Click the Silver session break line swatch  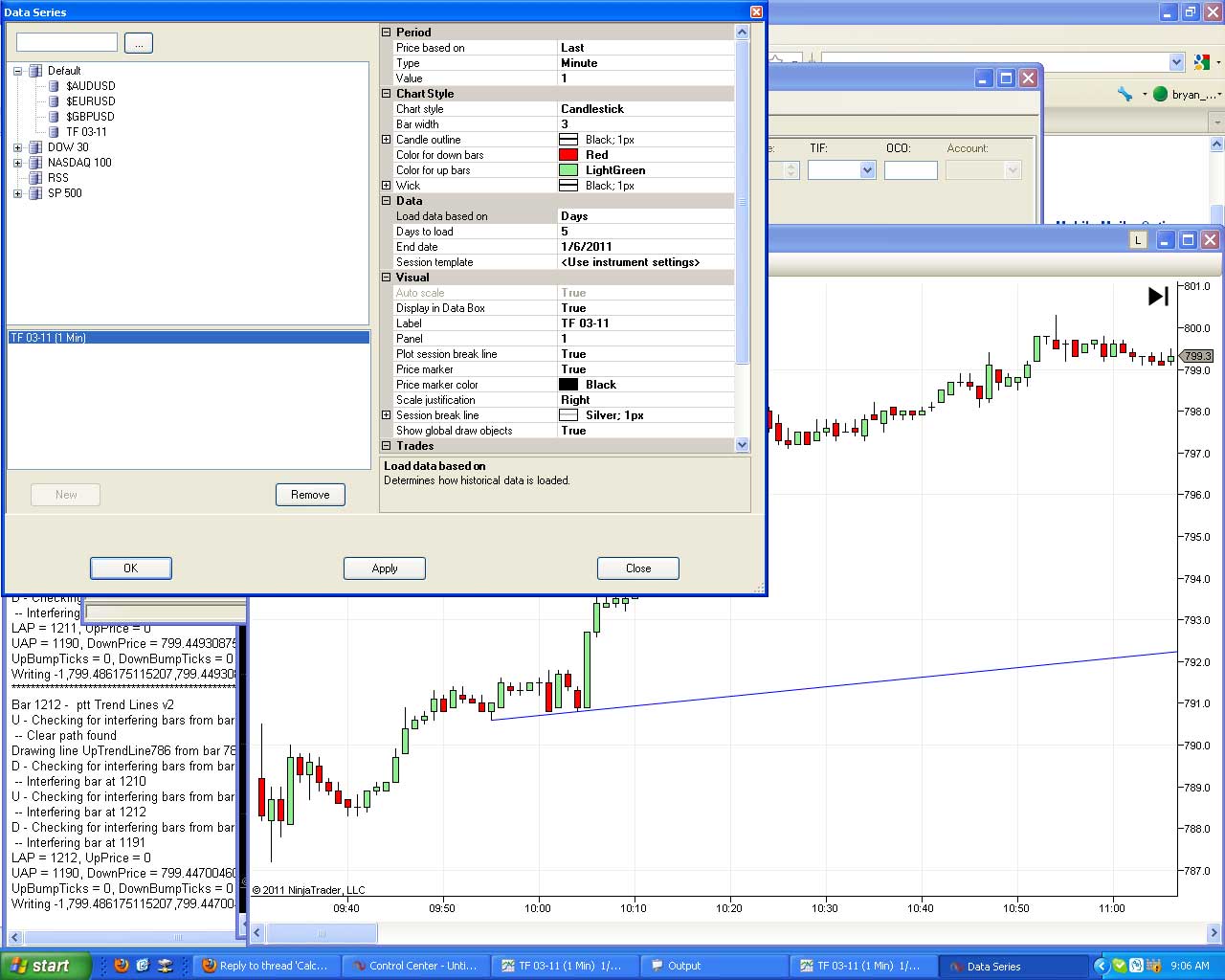[x=568, y=415]
